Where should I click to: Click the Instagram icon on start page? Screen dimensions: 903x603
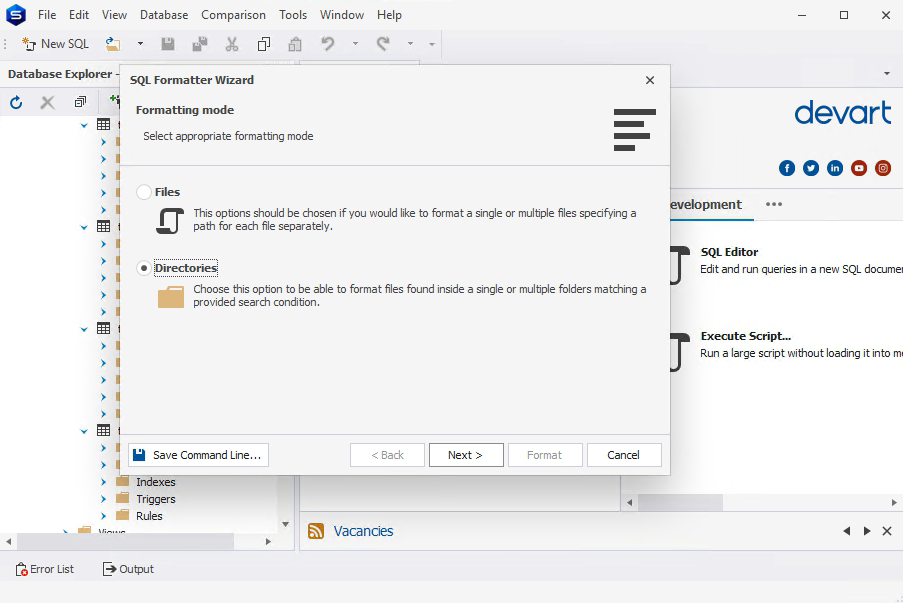pos(883,168)
